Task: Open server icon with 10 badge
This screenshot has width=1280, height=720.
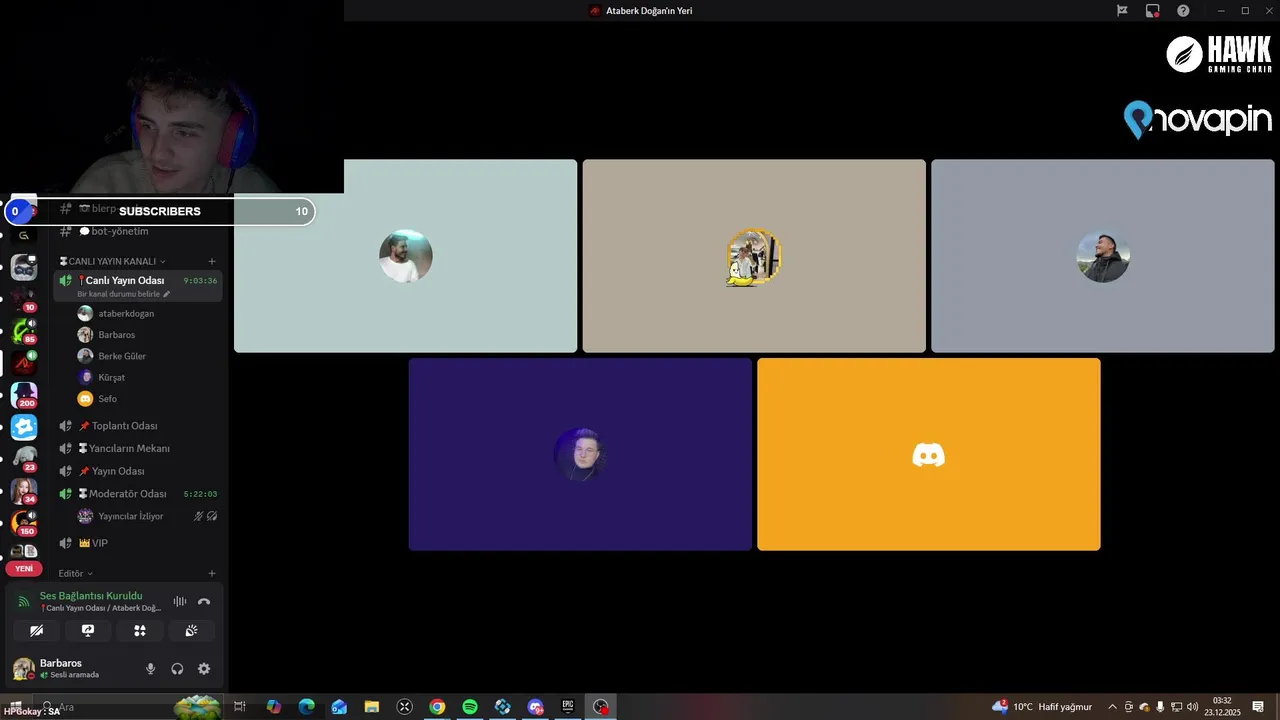Action: pos(24,298)
